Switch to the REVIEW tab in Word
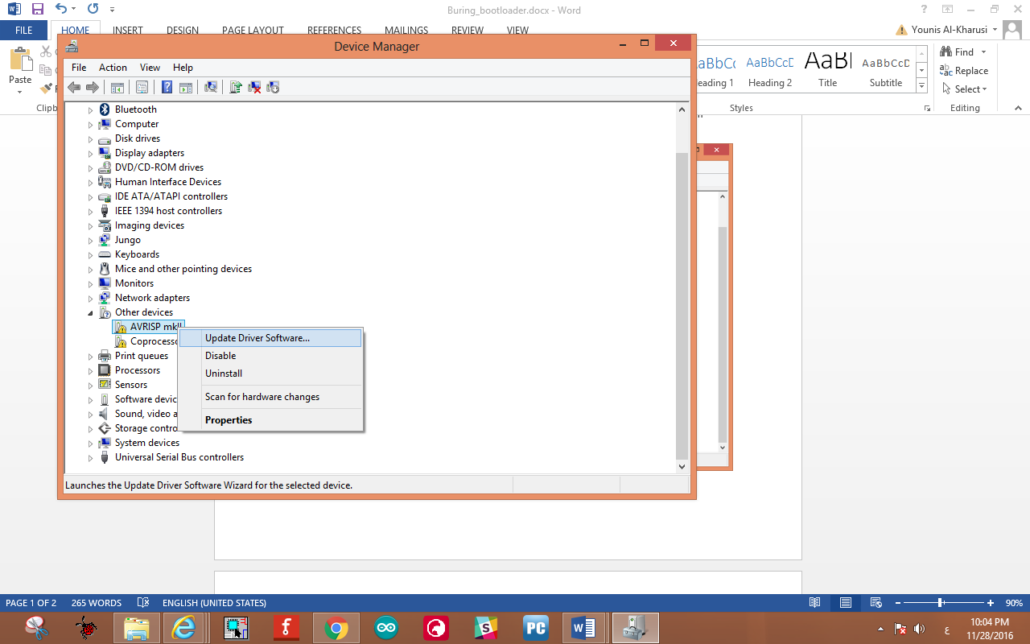 point(467,30)
